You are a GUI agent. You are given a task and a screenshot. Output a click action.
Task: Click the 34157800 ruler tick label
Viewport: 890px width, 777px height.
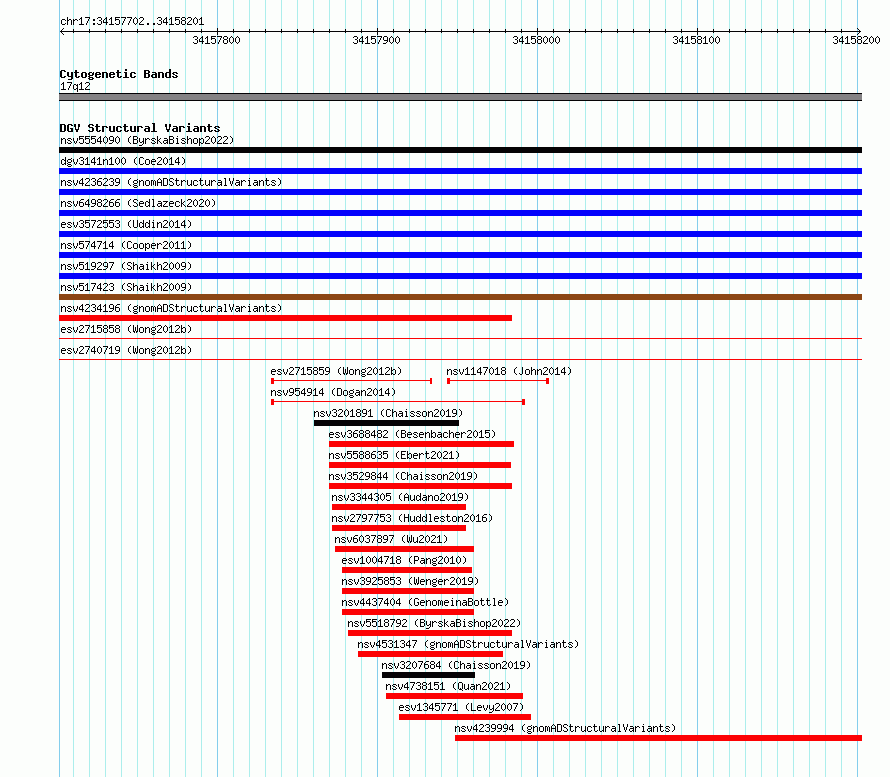tap(216, 40)
